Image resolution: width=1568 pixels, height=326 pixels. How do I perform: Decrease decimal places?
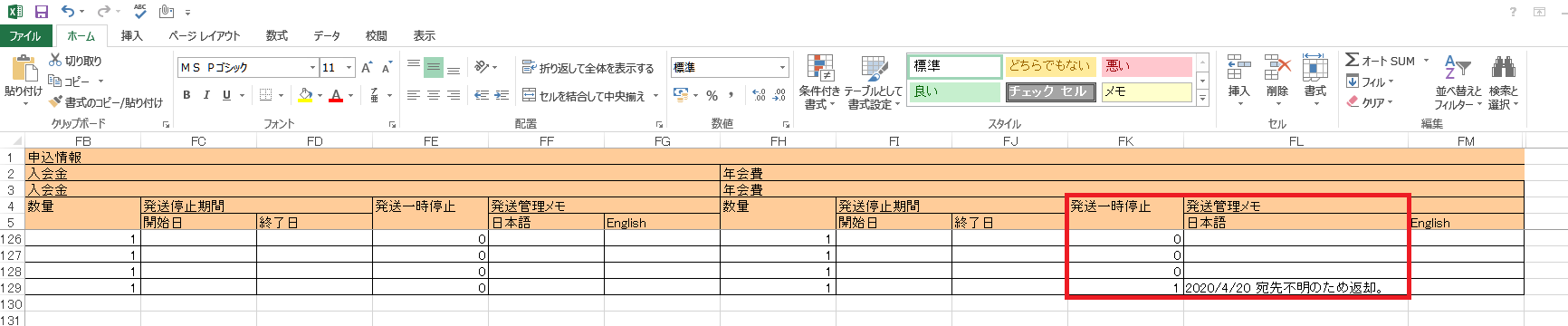click(779, 95)
